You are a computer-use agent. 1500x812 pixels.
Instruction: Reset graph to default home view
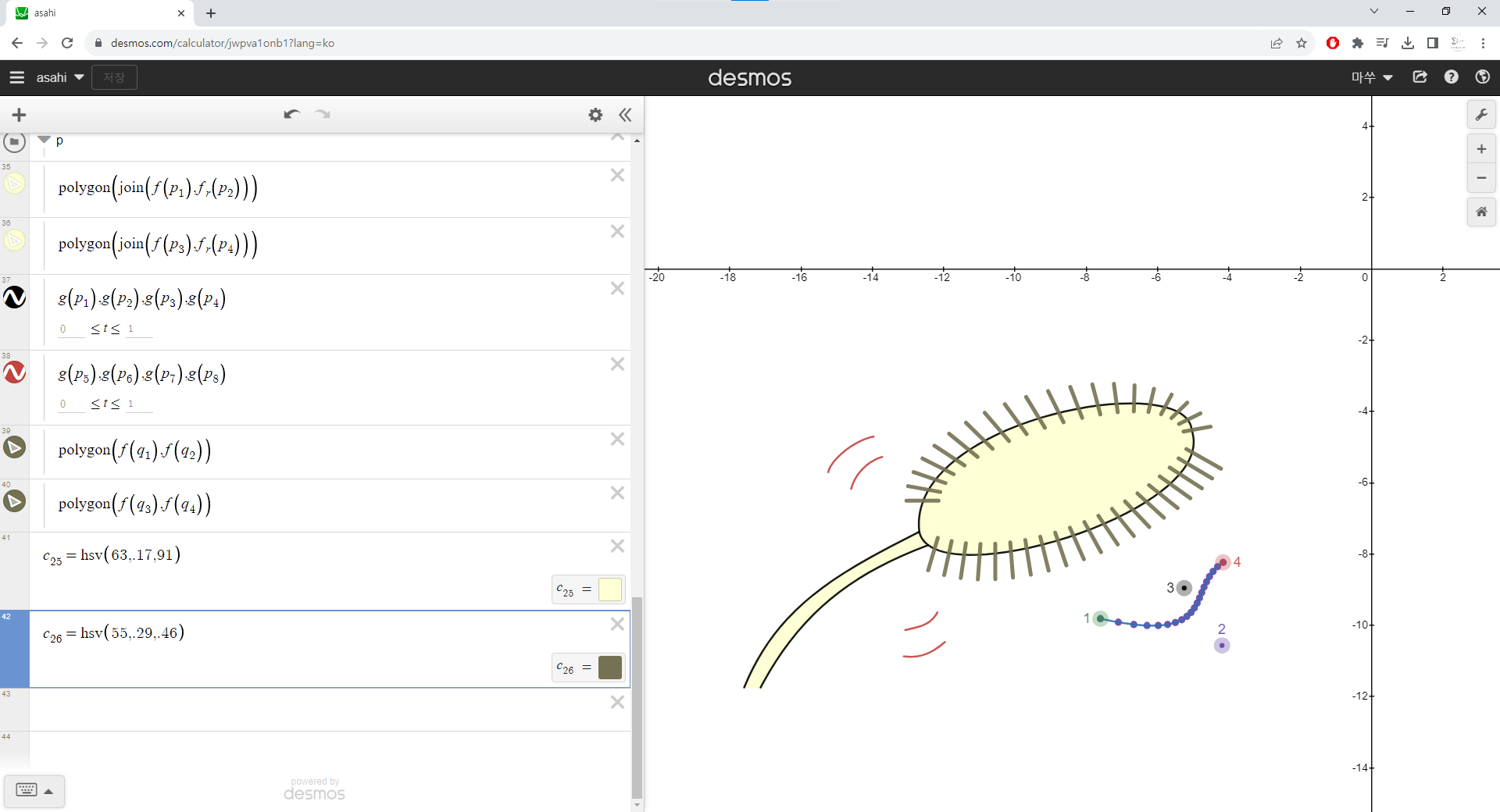(x=1481, y=212)
